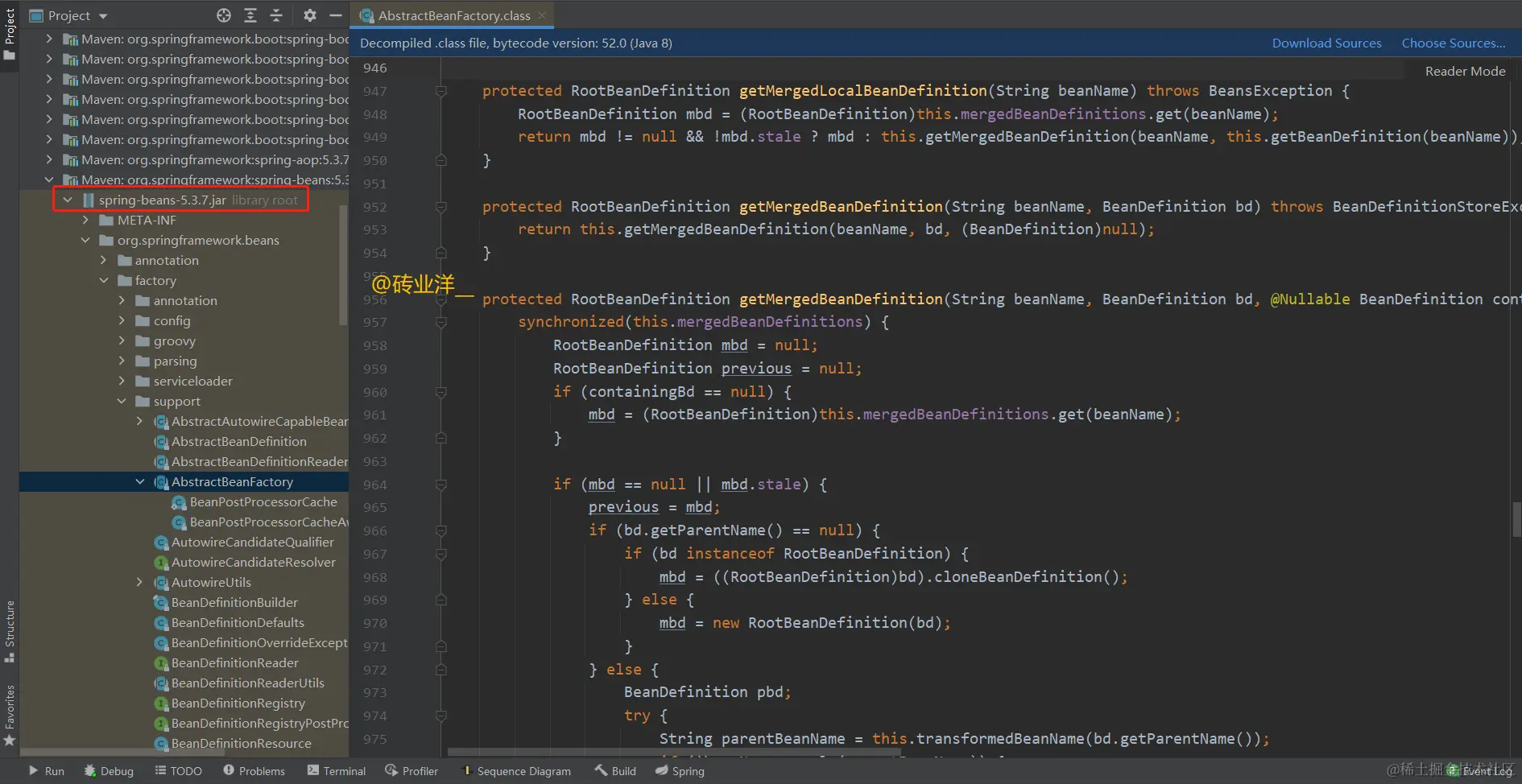Click Download Sources link
This screenshot has width=1522, height=784.
click(1326, 43)
